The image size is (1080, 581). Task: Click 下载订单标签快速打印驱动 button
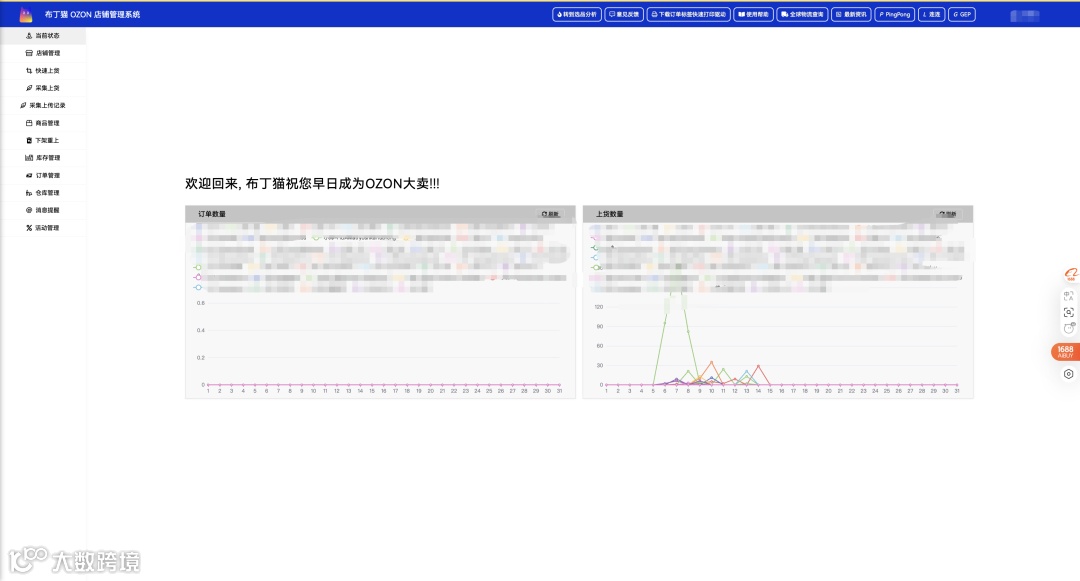pos(689,14)
